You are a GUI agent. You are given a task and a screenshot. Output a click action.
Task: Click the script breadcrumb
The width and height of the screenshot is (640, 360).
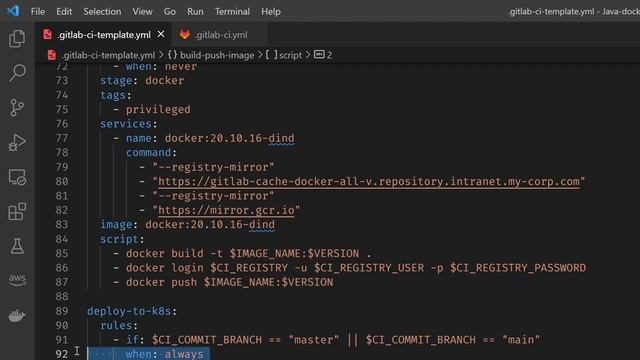291,55
